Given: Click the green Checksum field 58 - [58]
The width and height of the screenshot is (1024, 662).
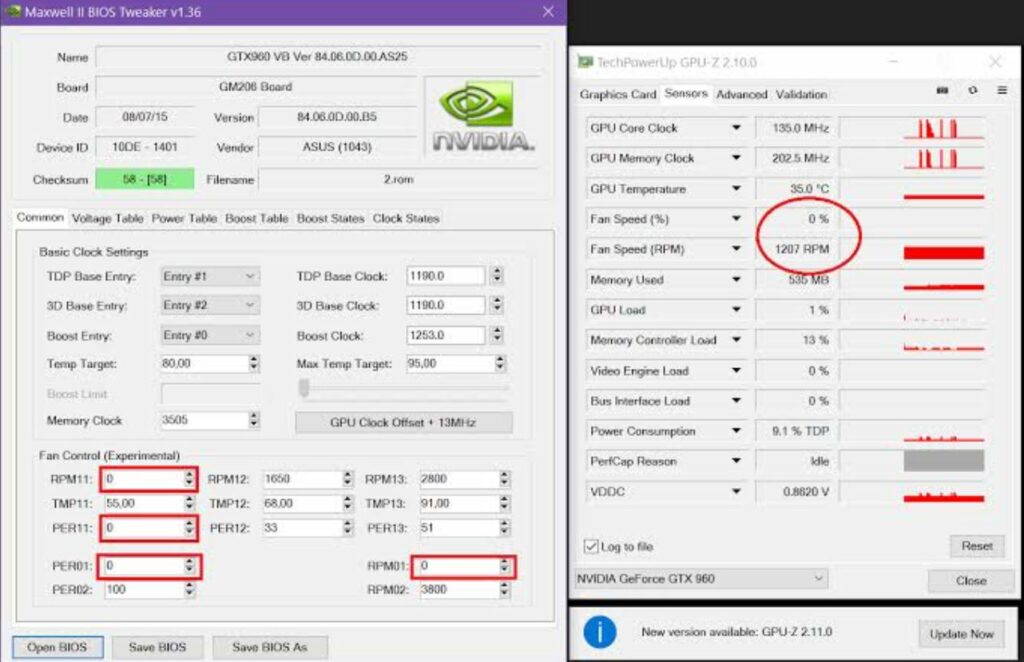Looking at the screenshot, I should tap(144, 179).
